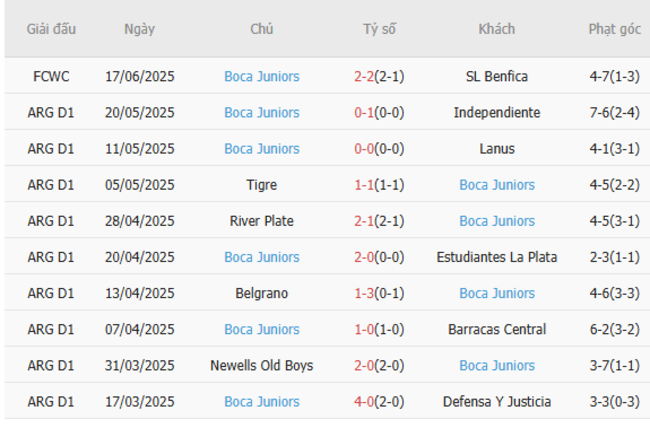Select Independiente away team

point(497,112)
